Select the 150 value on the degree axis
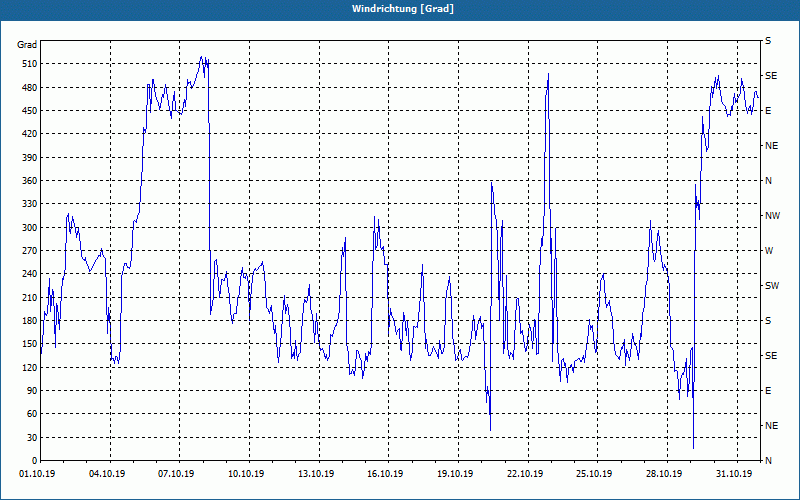800x500 pixels. tap(30, 344)
